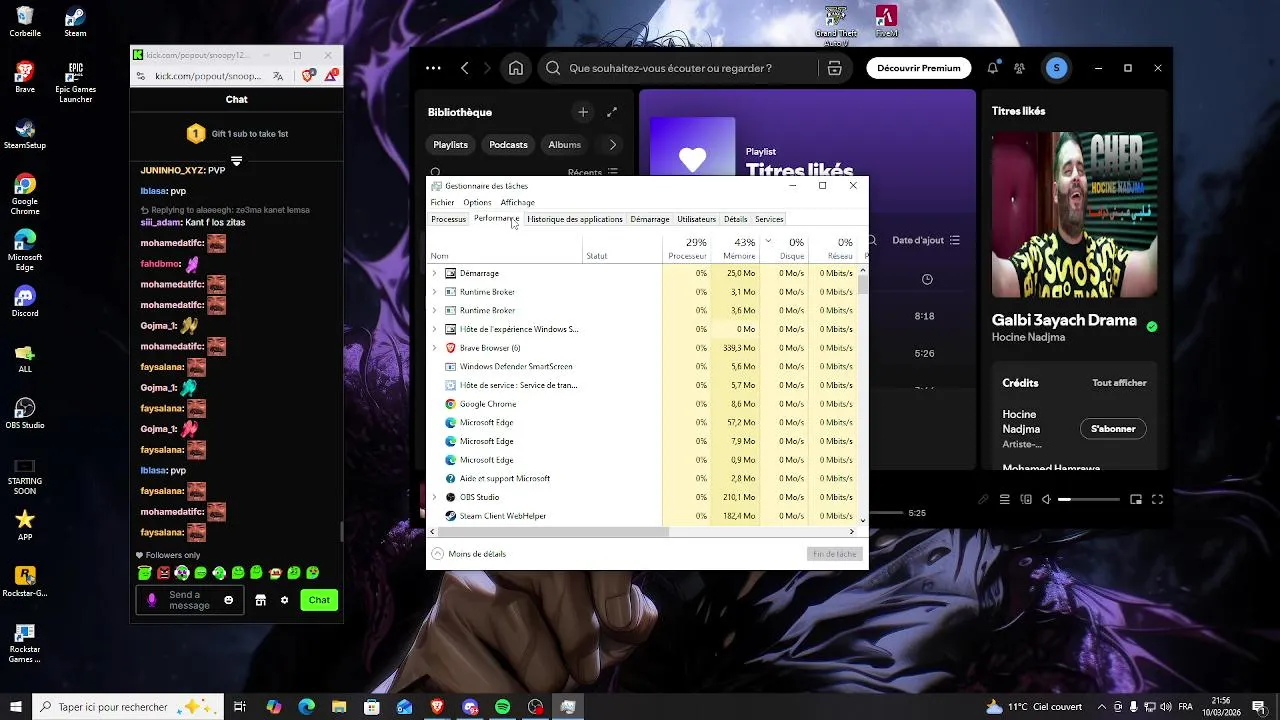Collapse Task Manager with Moins de détails
Screen dimensions: 1280x720
468,554
